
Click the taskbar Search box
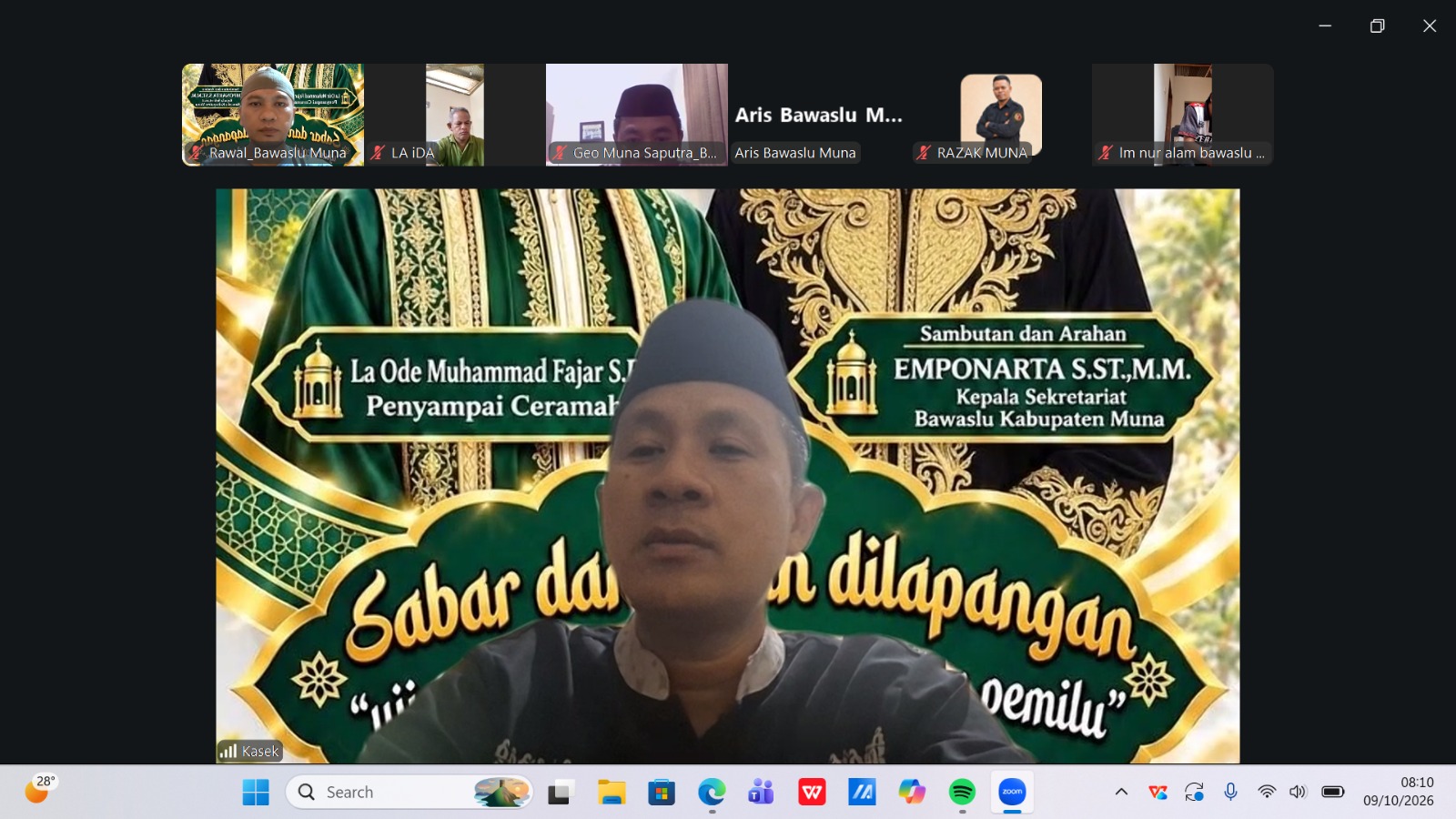click(409, 793)
